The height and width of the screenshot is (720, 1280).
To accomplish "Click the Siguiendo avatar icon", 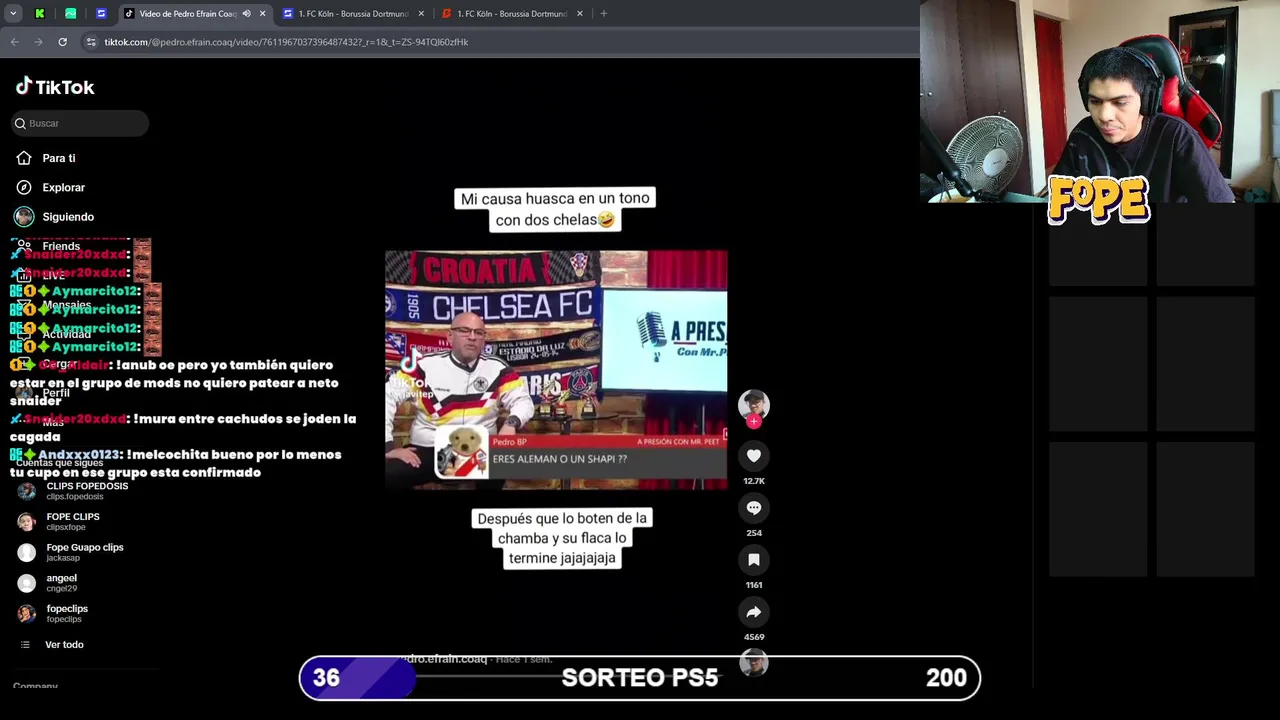I will (24, 217).
